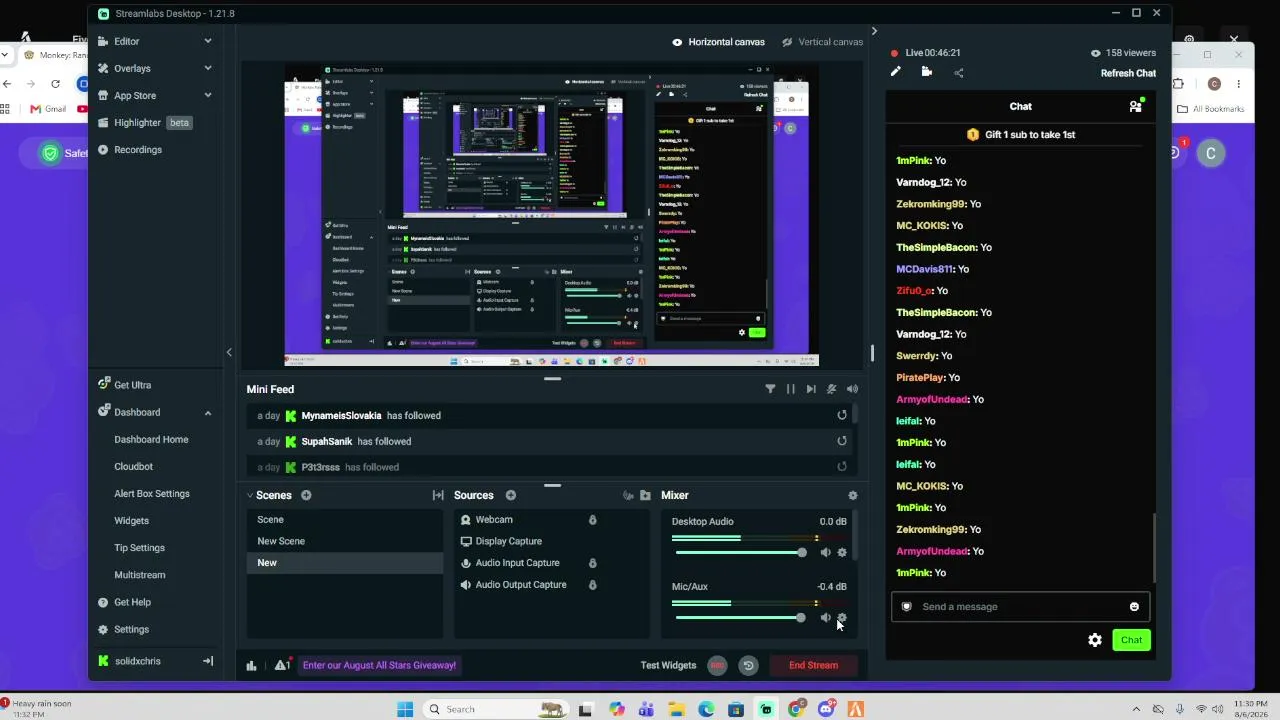Click End Stream button
The width and height of the screenshot is (1280, 720).
(813, 665)
